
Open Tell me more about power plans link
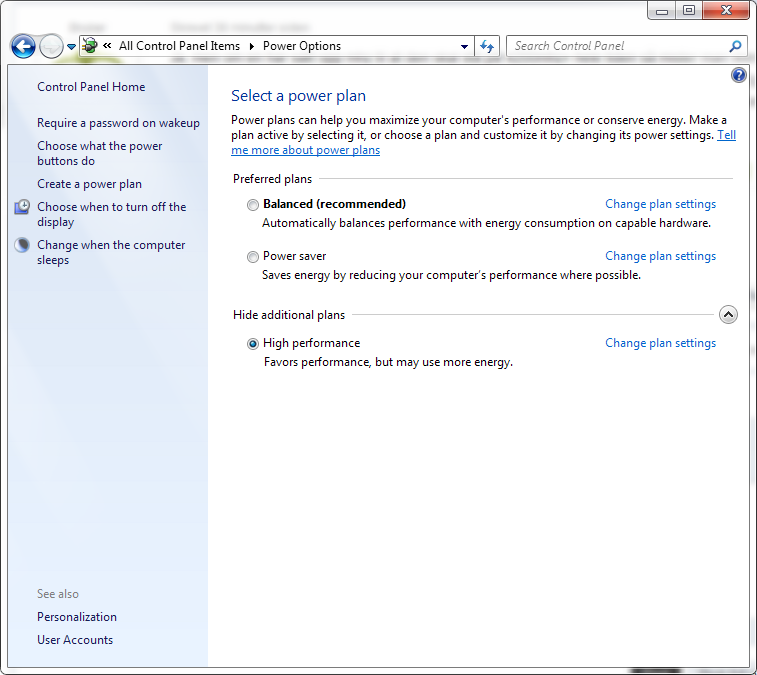point(306,150)
